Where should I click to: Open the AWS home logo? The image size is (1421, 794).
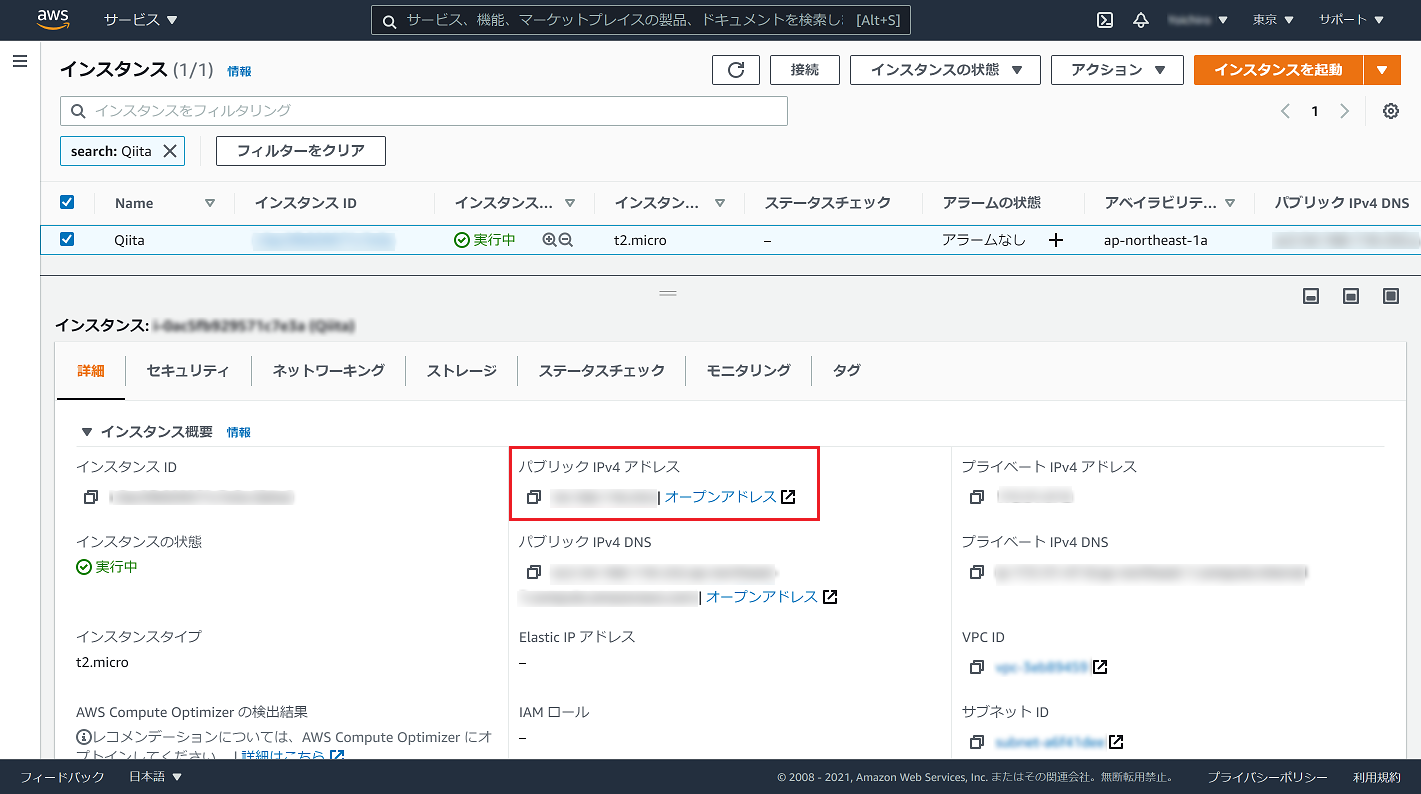(x=52, y=19)
